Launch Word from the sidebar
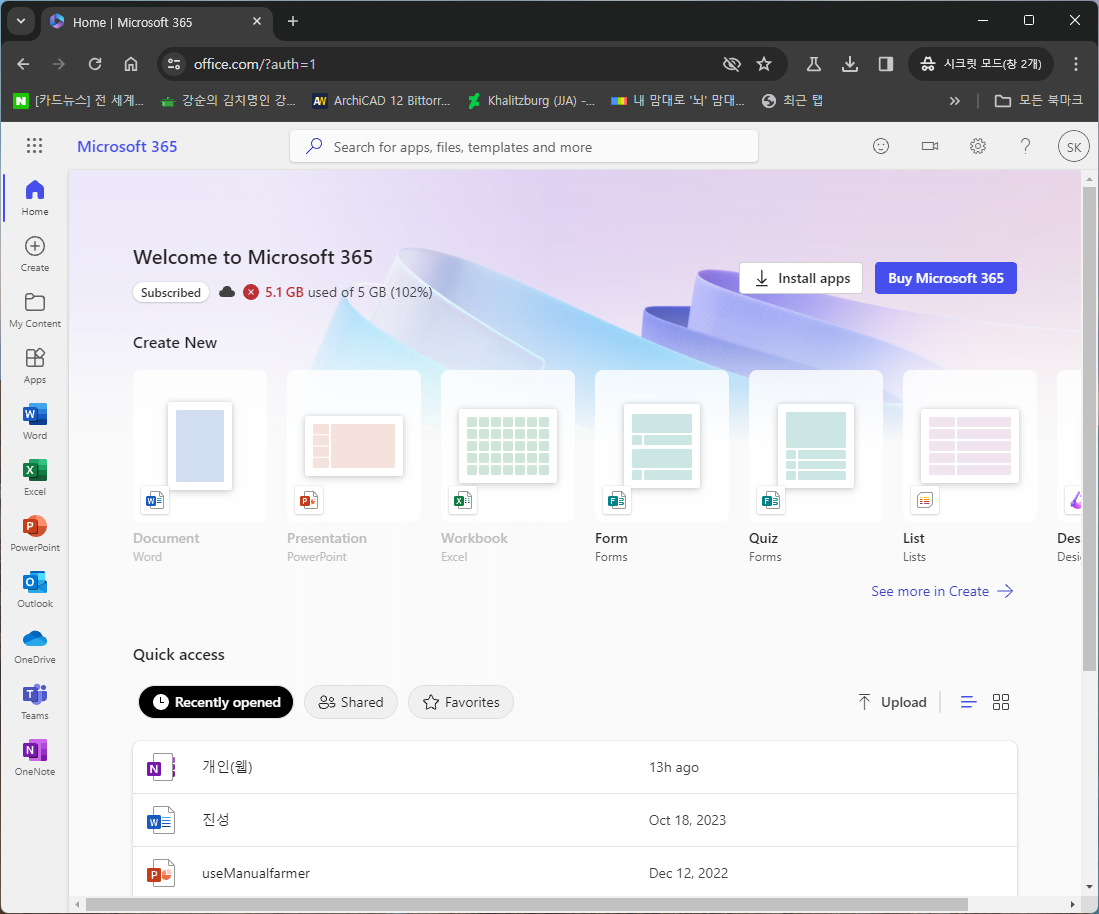Screen dimensions: 1099x914 [34, 422]
